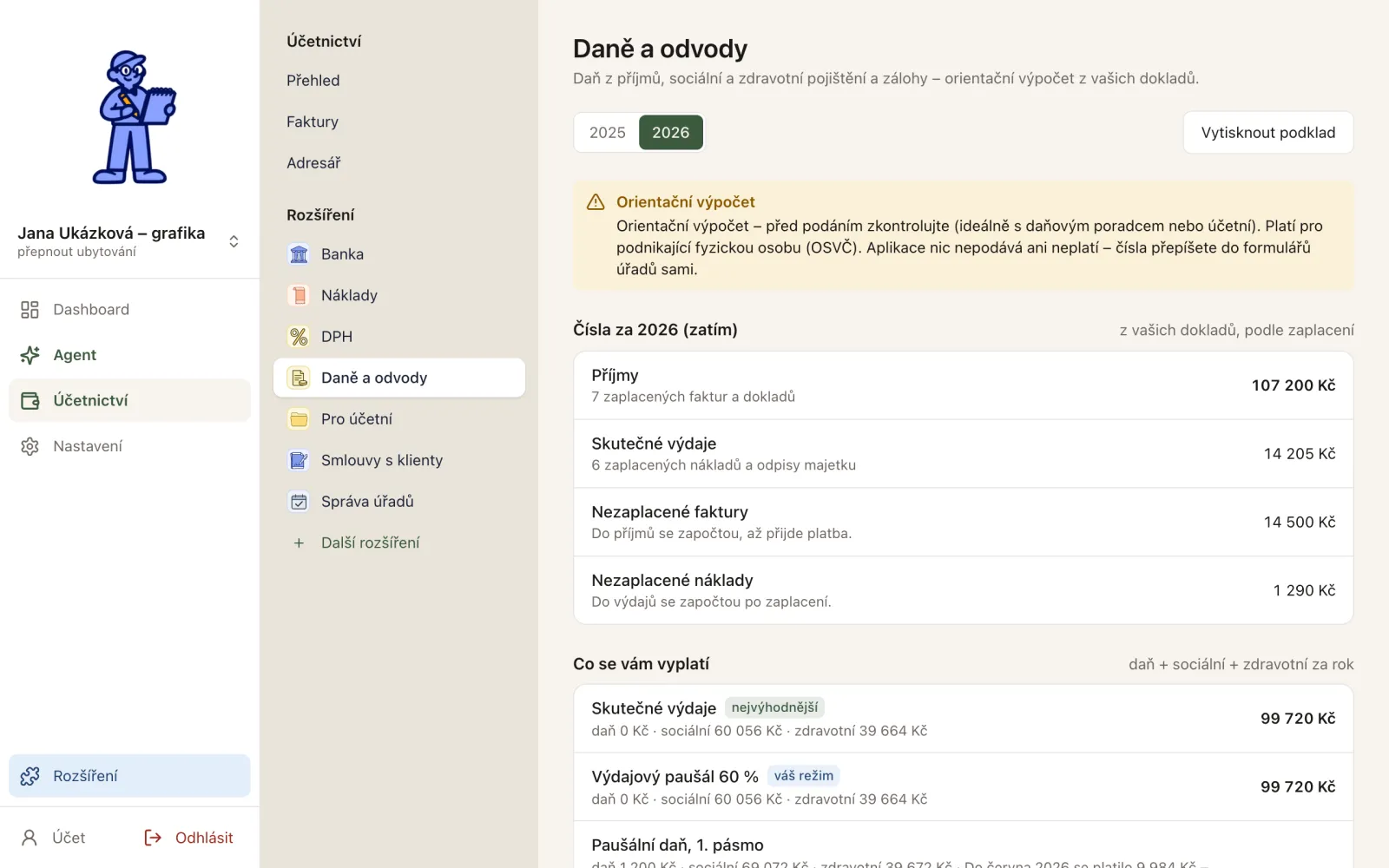Click the Paušální daň, 1. pásmo row

[964, 845]
